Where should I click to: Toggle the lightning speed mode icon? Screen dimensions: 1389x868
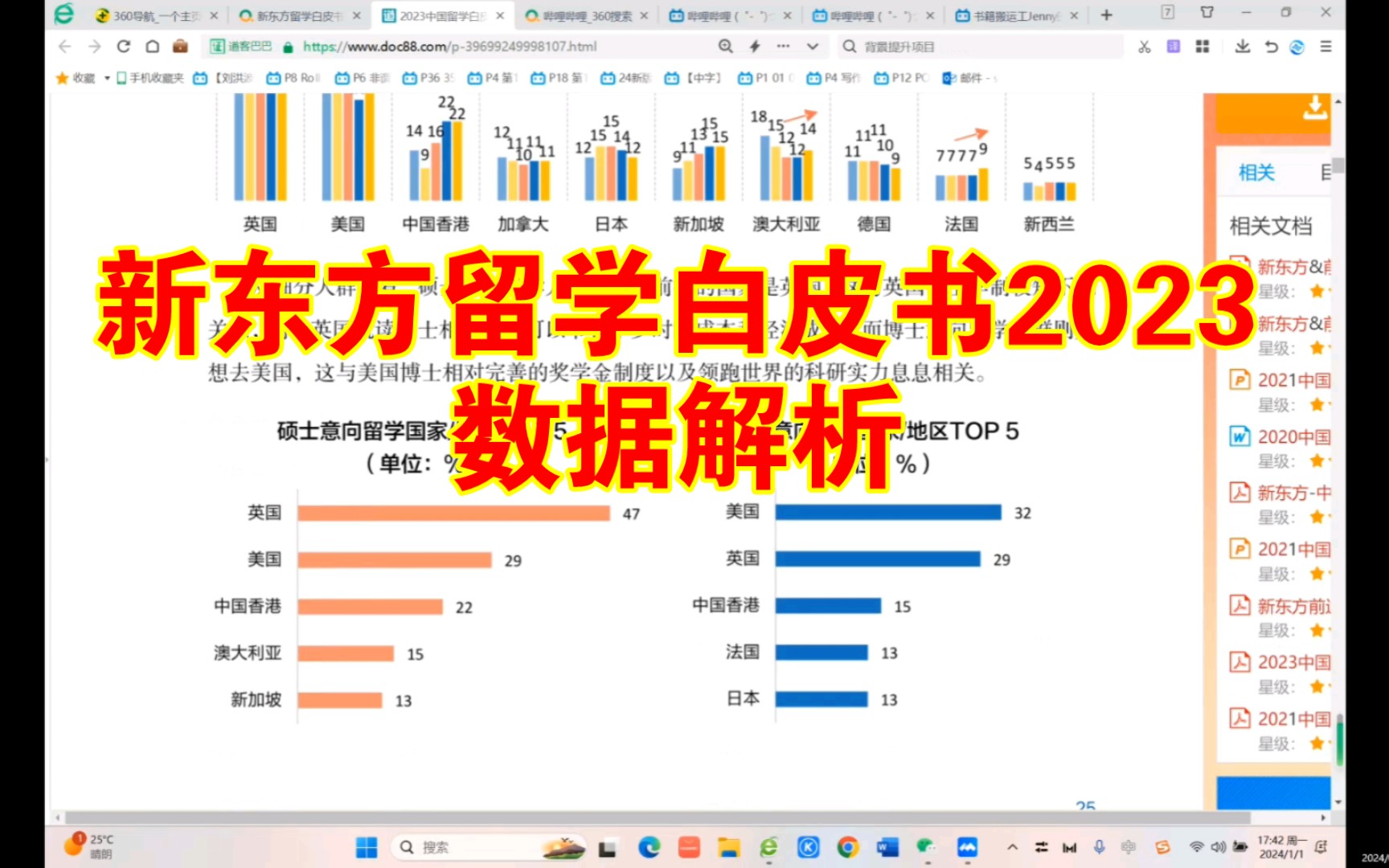point(754,47)
